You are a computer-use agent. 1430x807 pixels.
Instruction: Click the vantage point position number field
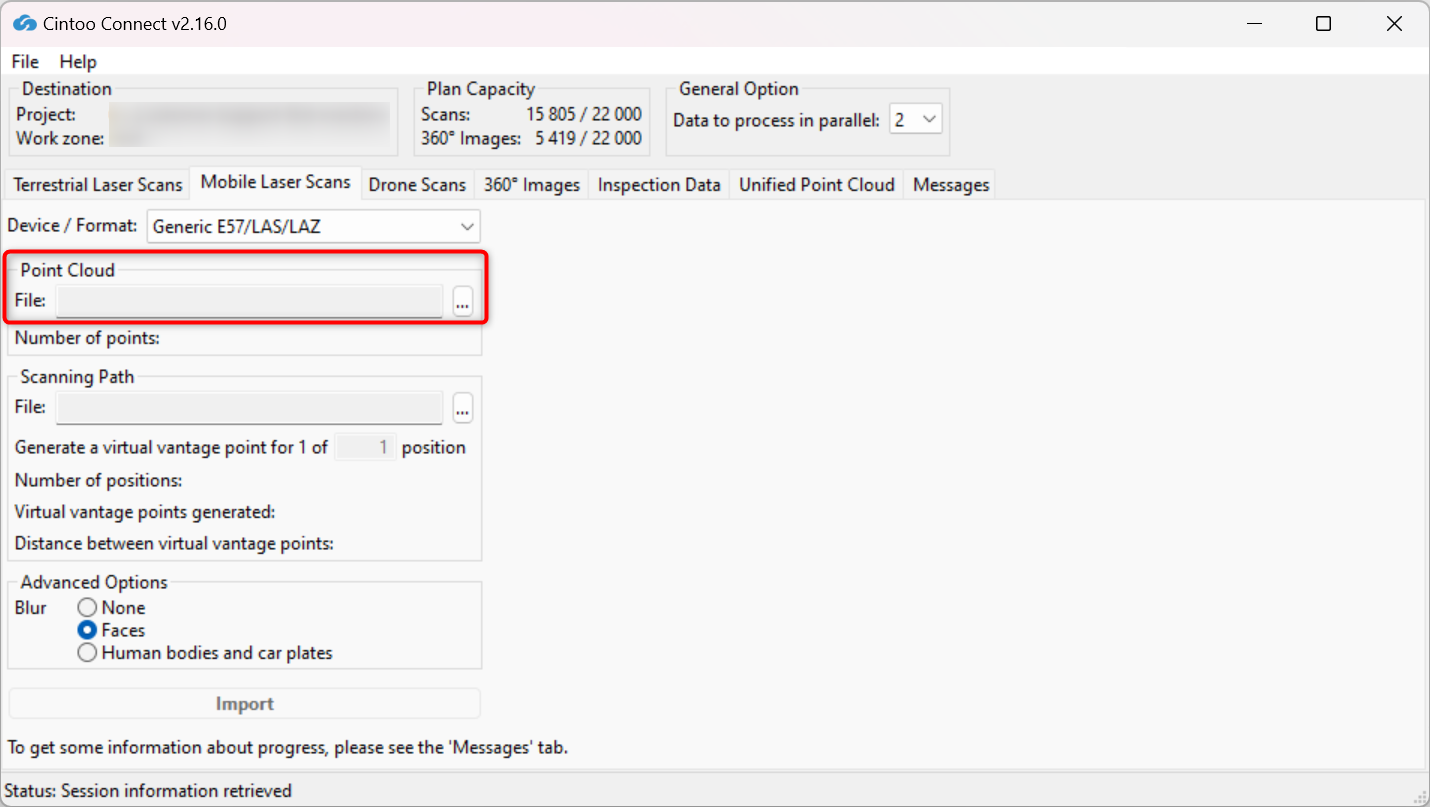365,447
